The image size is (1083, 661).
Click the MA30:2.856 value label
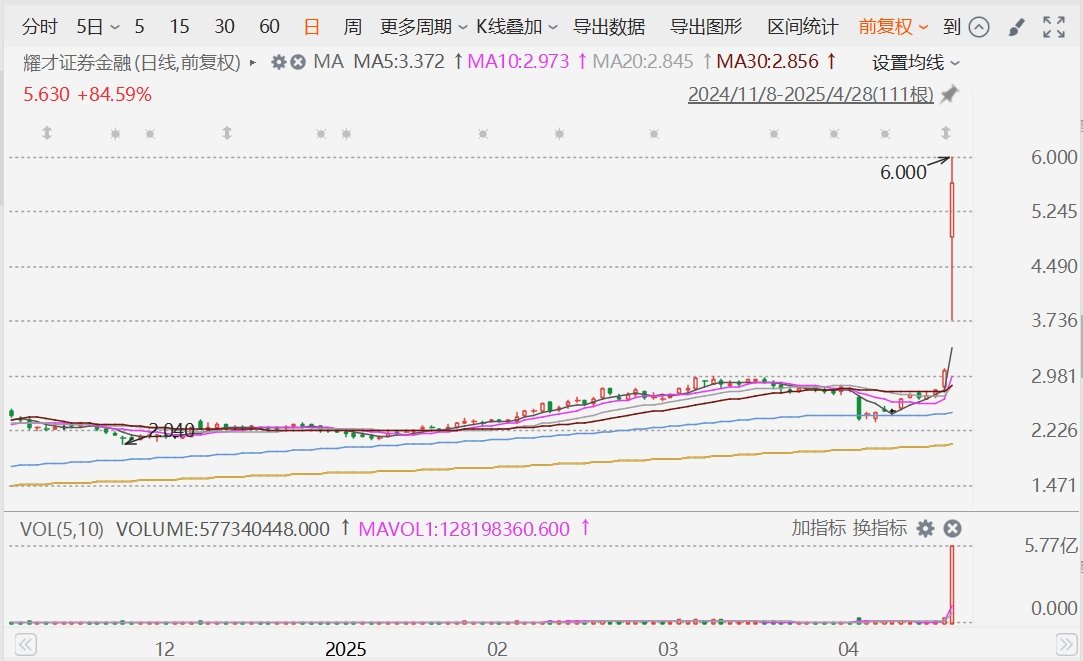pos(767,62)
